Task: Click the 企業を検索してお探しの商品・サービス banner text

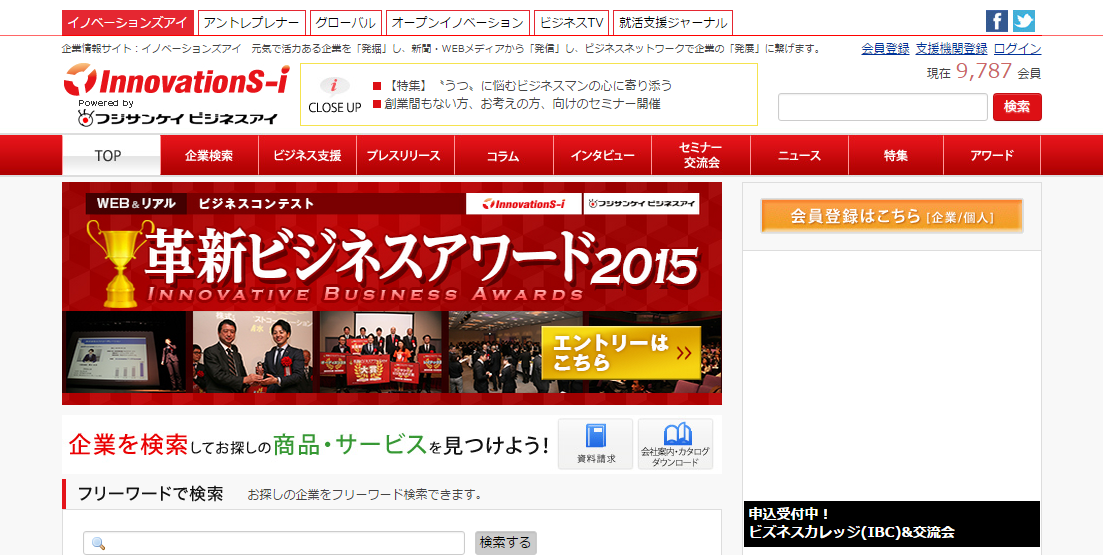Action: coord(309,445)
